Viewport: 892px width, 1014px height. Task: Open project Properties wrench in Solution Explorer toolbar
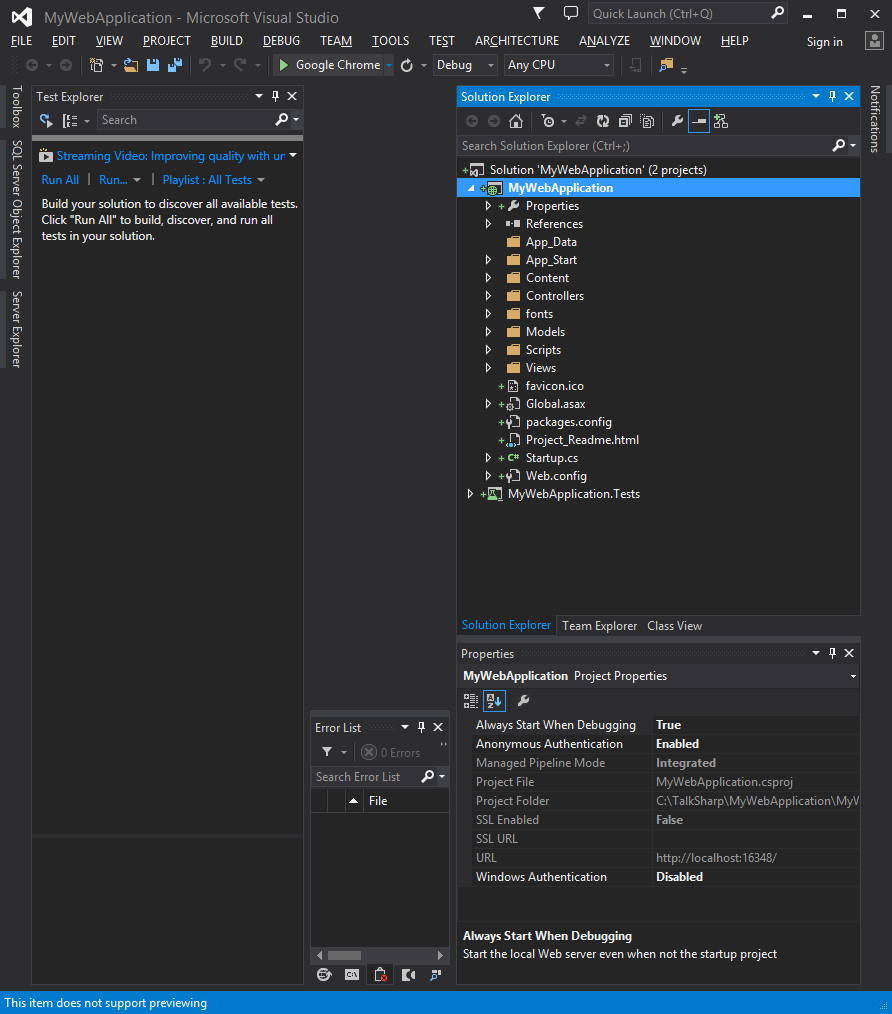pos(677,121)
